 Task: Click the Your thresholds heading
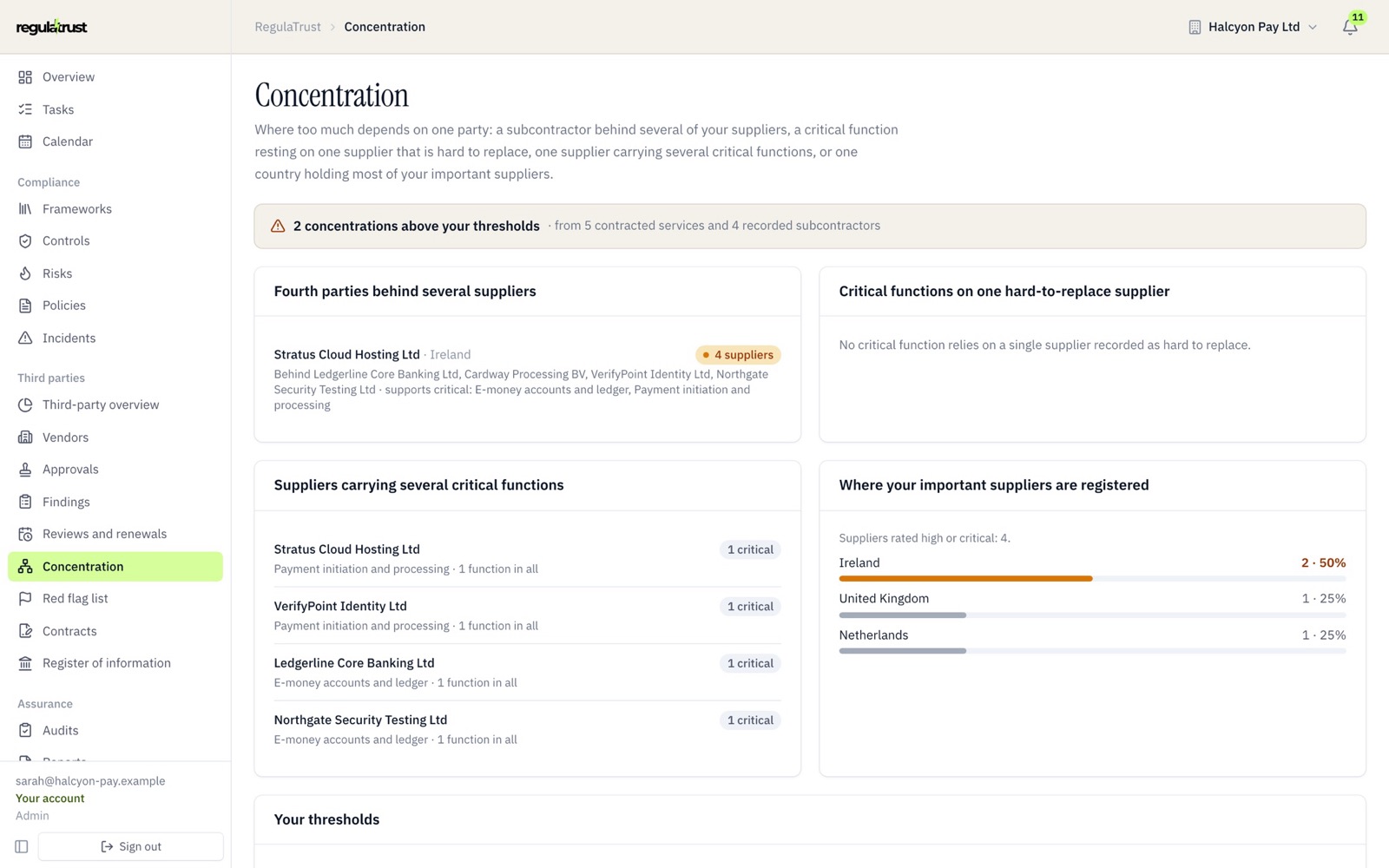pyautogui.click(x=326, y=819)
